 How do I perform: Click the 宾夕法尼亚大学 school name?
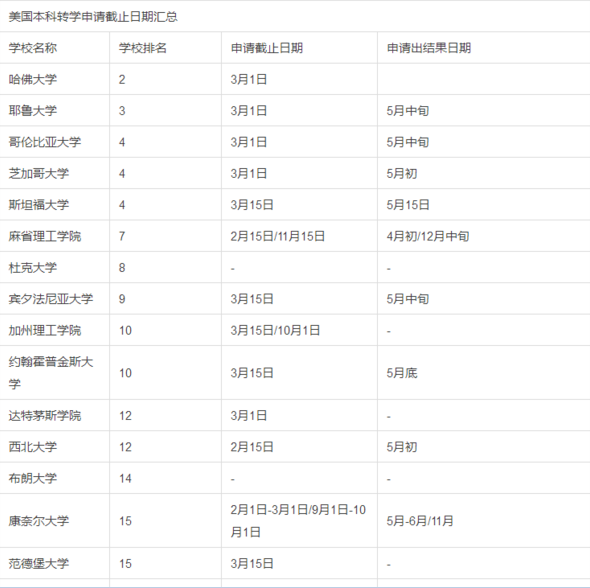coord(51,299)
